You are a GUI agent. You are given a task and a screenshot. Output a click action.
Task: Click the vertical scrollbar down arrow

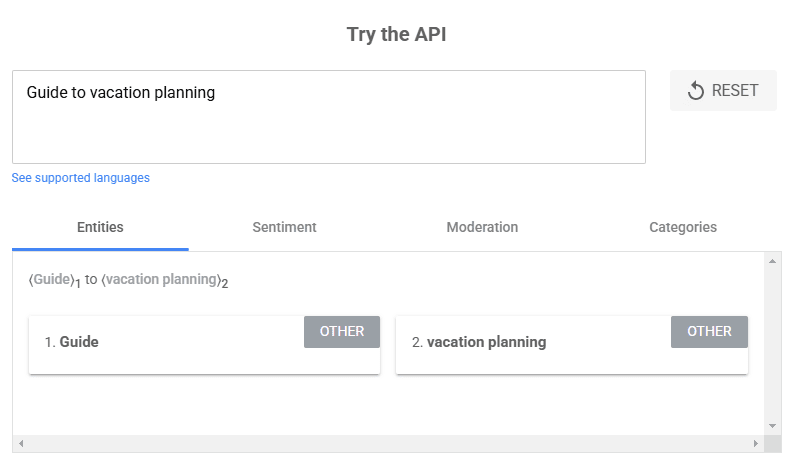pyautogui.click(x=772, y=426)
